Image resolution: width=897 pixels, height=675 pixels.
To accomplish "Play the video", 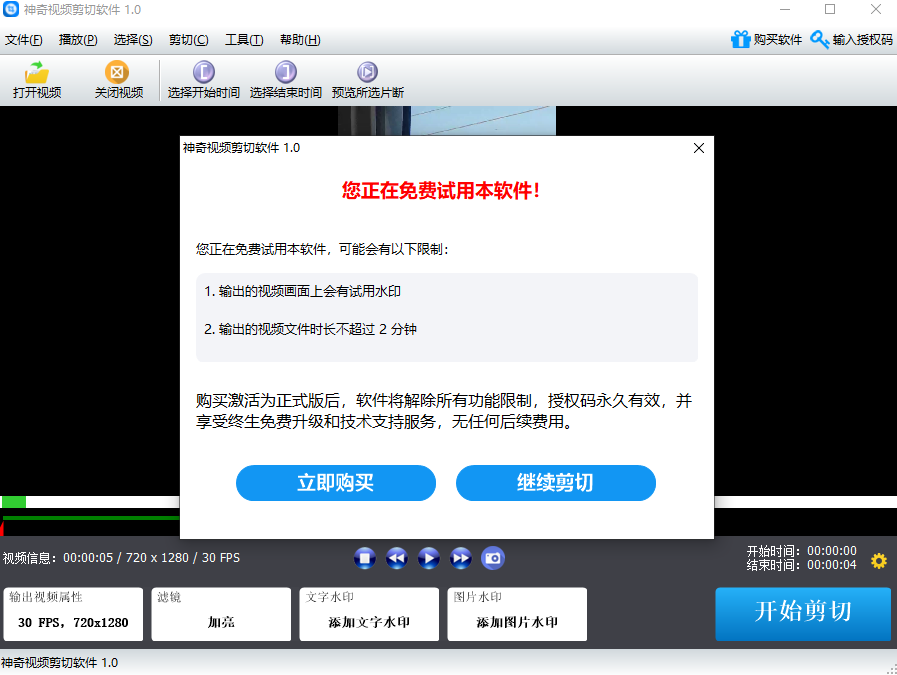I will [x=428, y=558].
